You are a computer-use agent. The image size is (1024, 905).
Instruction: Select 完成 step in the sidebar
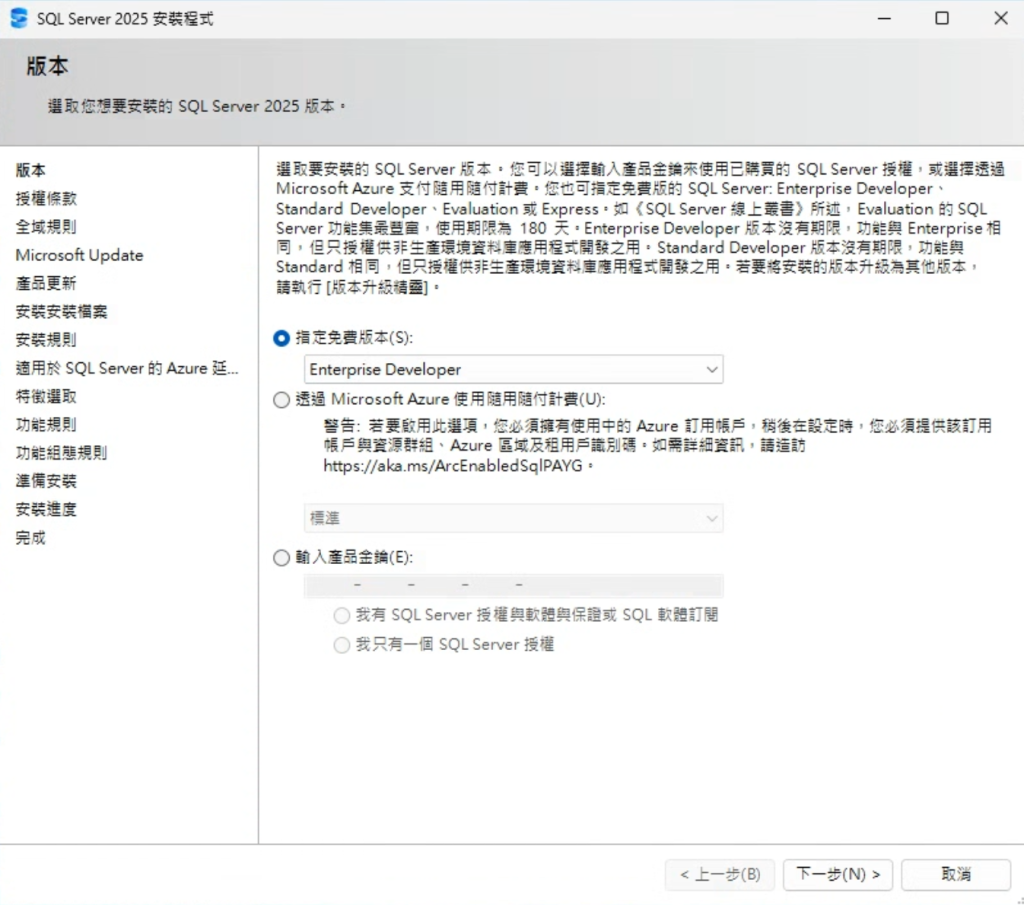point(31,538)
